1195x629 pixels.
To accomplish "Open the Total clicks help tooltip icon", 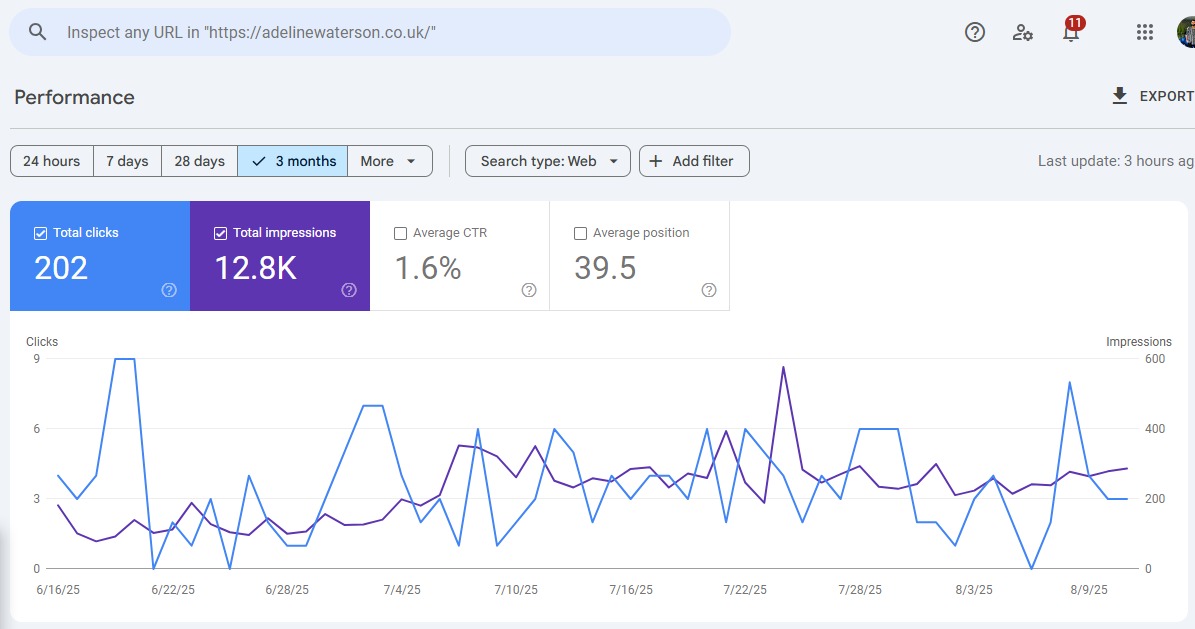I will click(169, 290).
